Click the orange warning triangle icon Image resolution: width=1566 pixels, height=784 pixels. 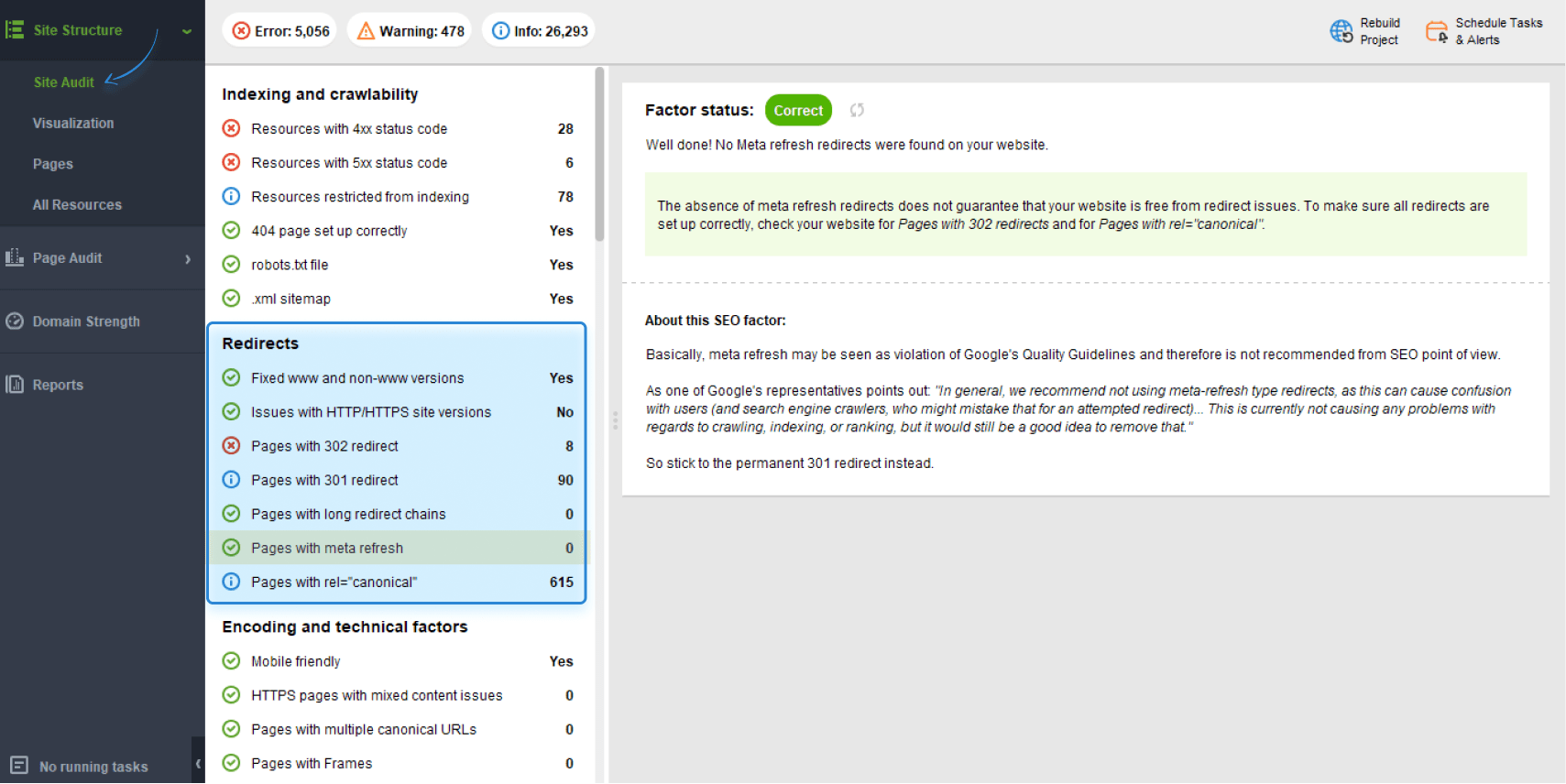[366, 31]
